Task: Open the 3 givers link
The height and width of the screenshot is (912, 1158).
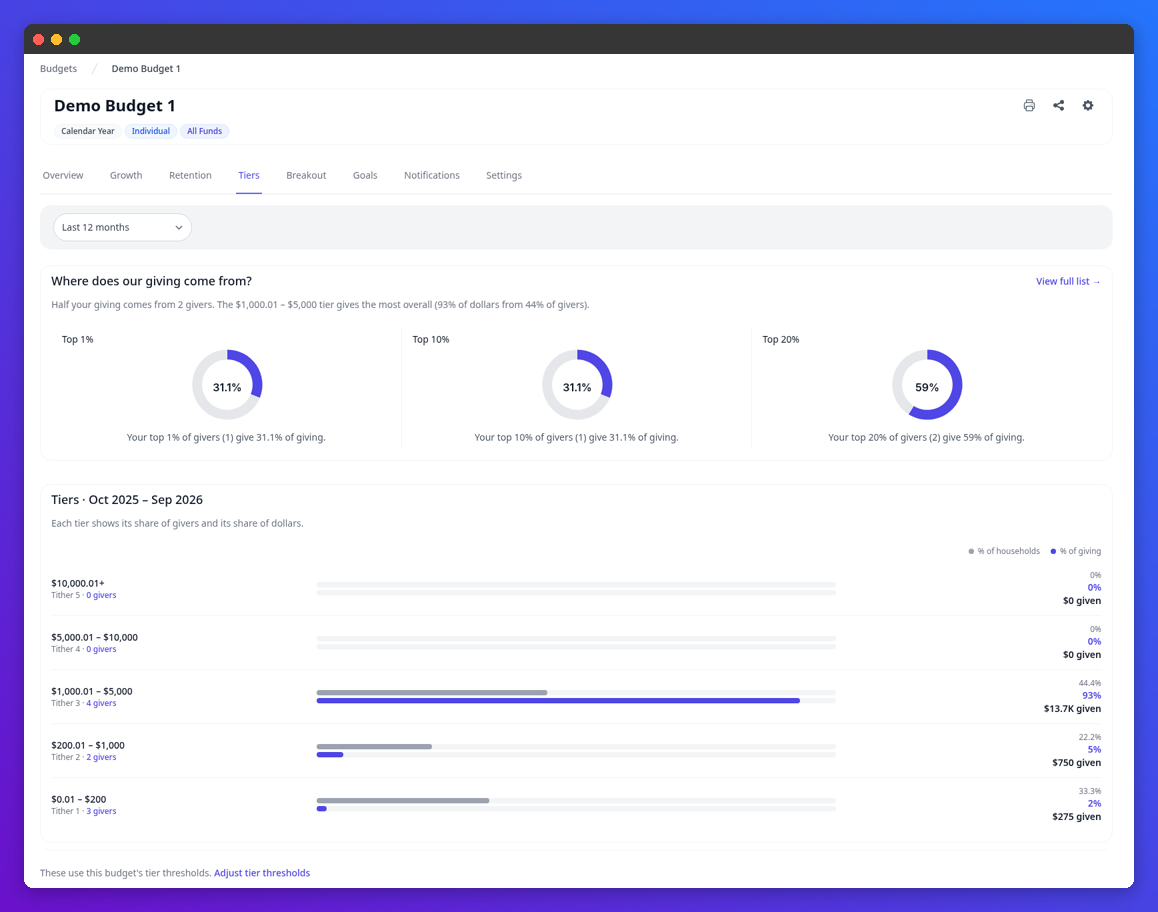Action: (101, 811)
